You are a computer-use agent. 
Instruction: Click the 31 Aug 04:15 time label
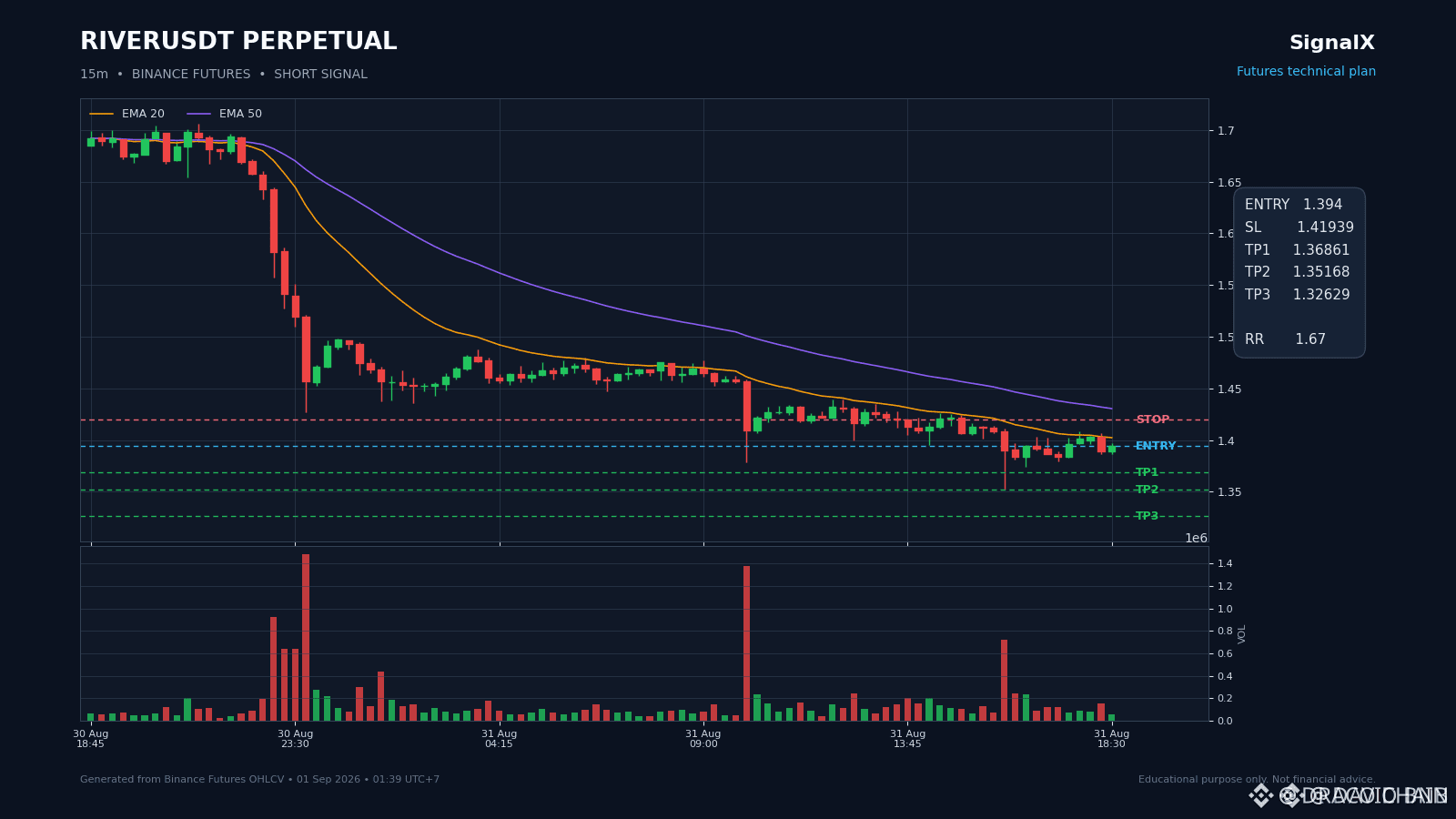pyautogui.click(x=499, y=739)
